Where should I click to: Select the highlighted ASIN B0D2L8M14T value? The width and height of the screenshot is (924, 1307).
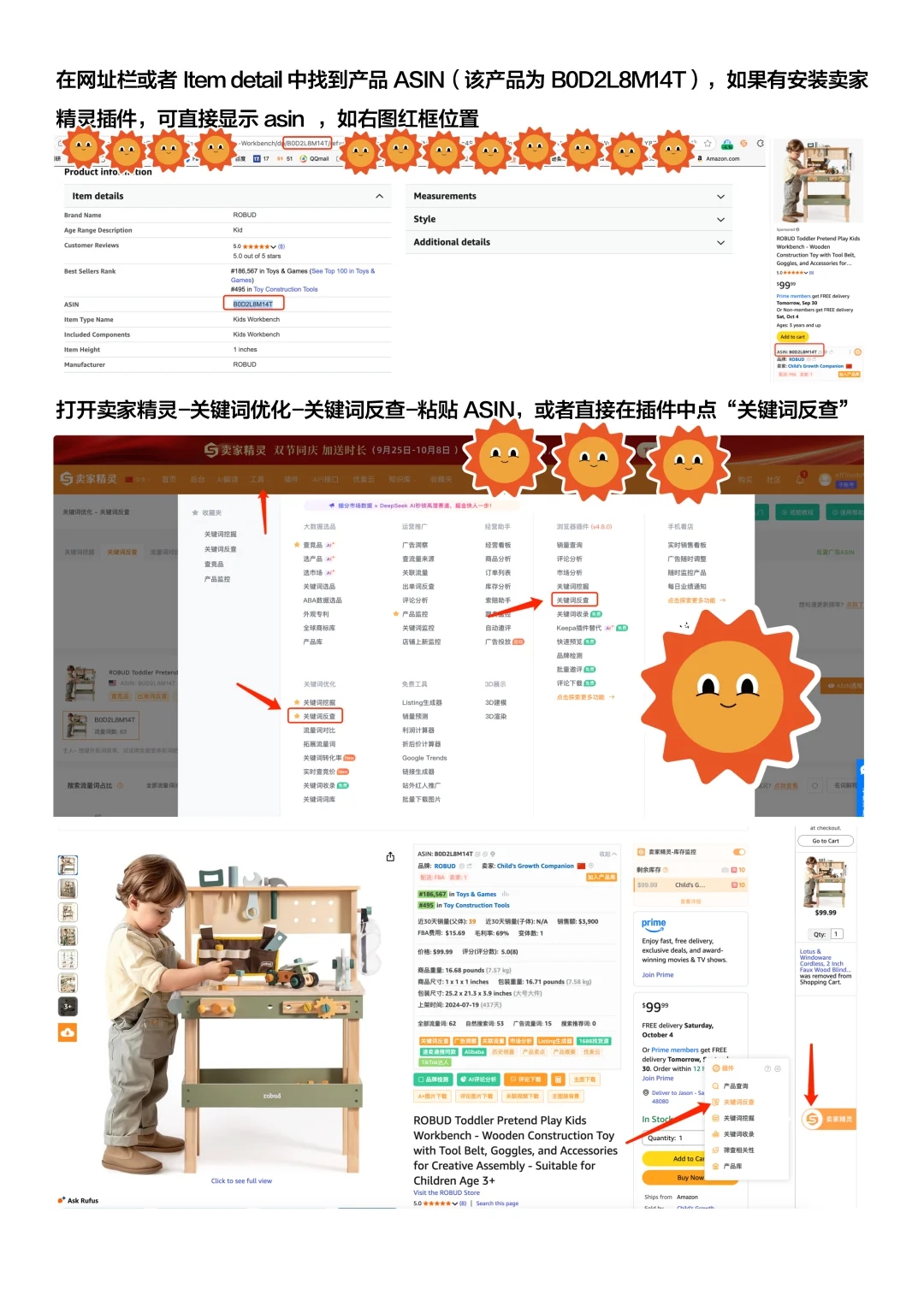click(x=253, y=304)
